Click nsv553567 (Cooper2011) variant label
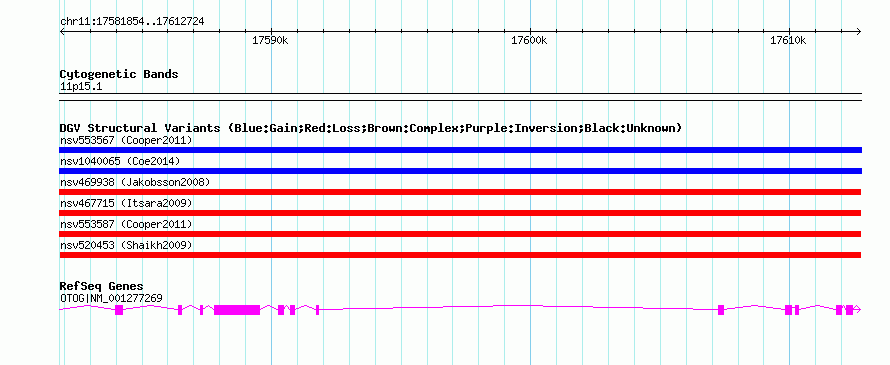Viewport: 890px width, 365px height. pyautogui.click(x=126, y=140)
